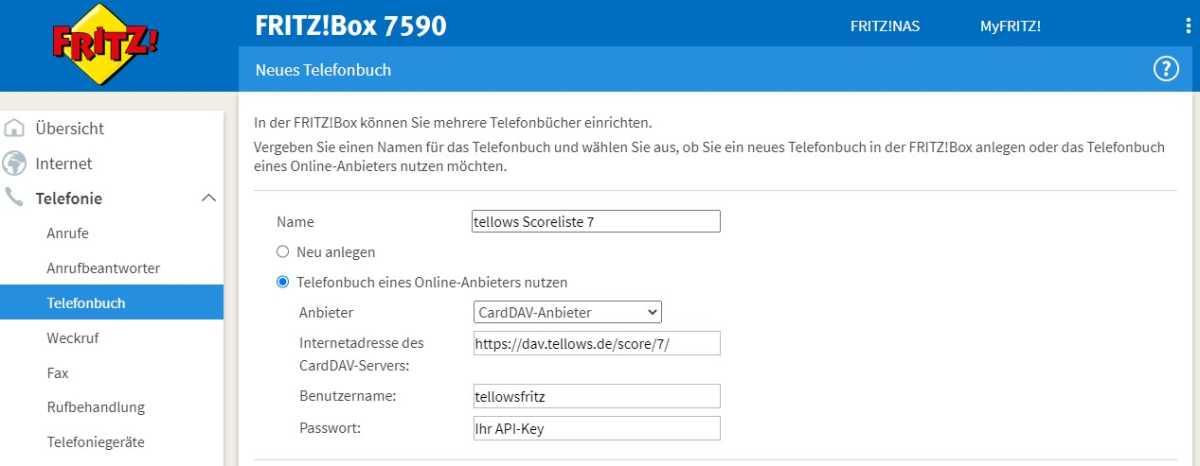Screen dimensions: 1200x466
Task: Click the Internet globe icon
Action: click(15, 163)
